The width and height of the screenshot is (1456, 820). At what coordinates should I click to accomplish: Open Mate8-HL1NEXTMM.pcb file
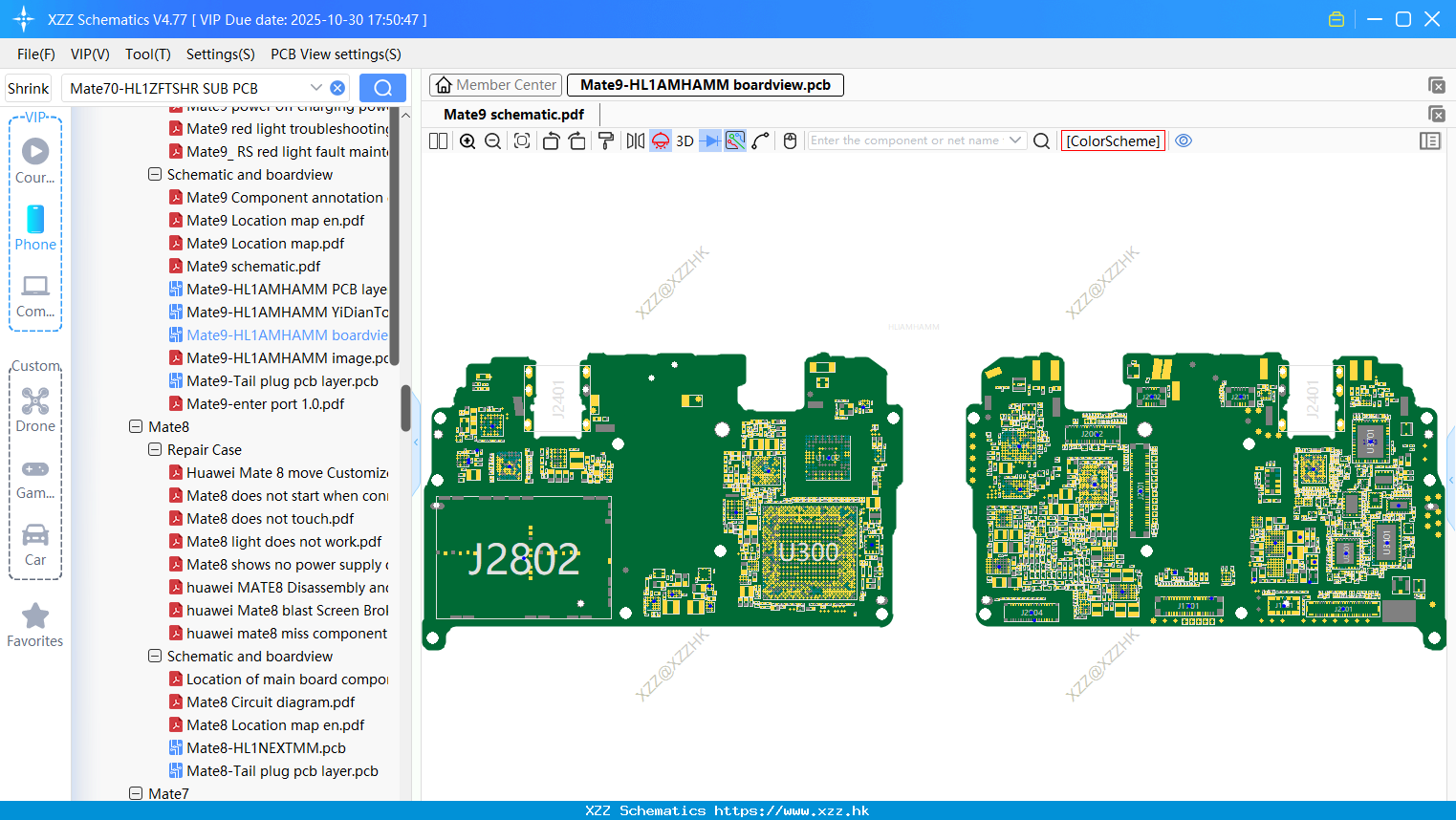[266, 747]
